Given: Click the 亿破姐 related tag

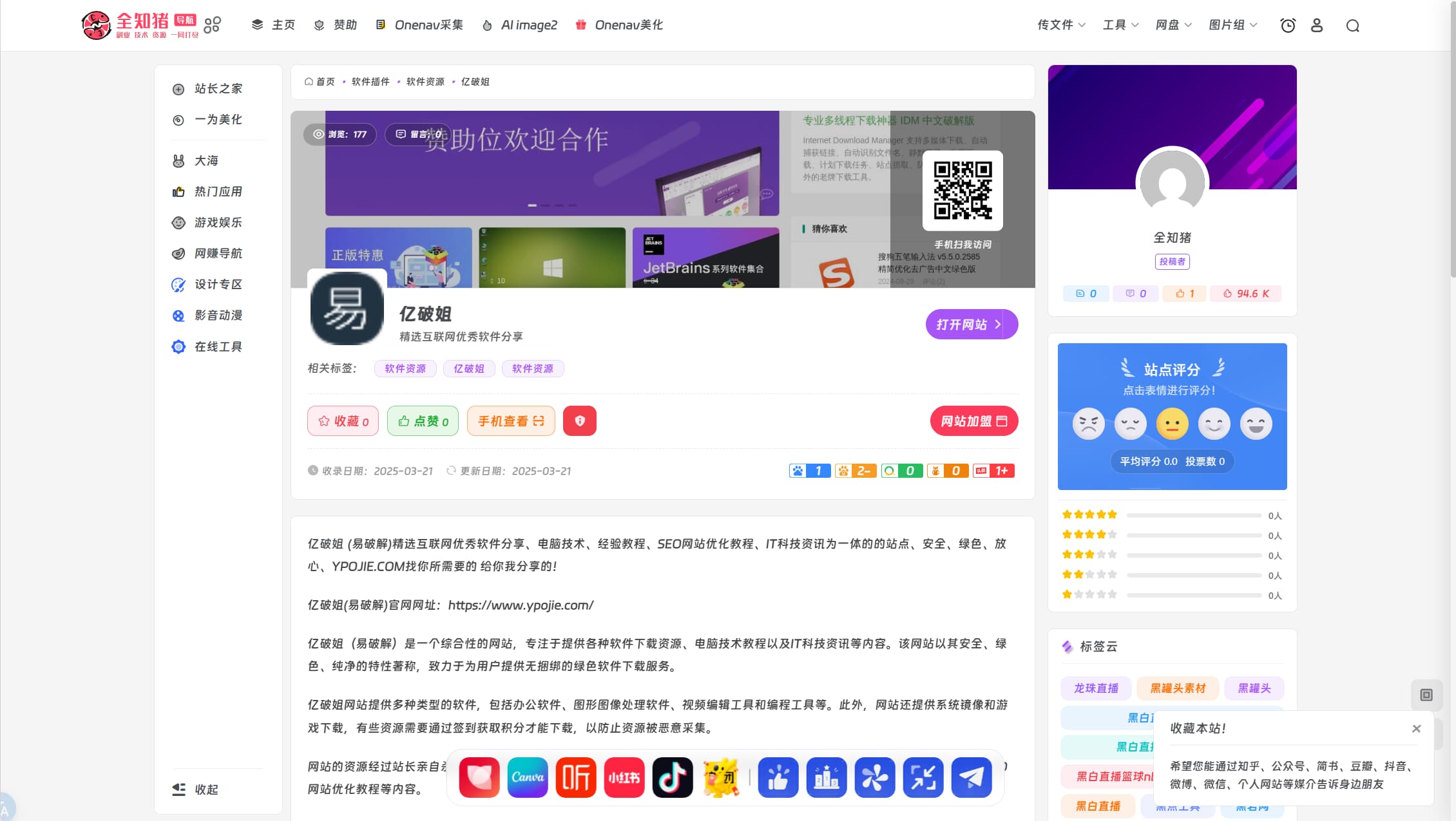Looking at the screenshot, I should (468, 369).
